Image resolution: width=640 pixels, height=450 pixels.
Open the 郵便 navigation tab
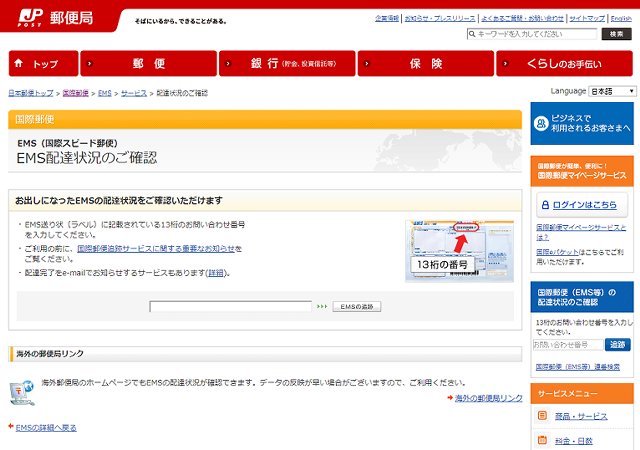(x=148, y=64)
